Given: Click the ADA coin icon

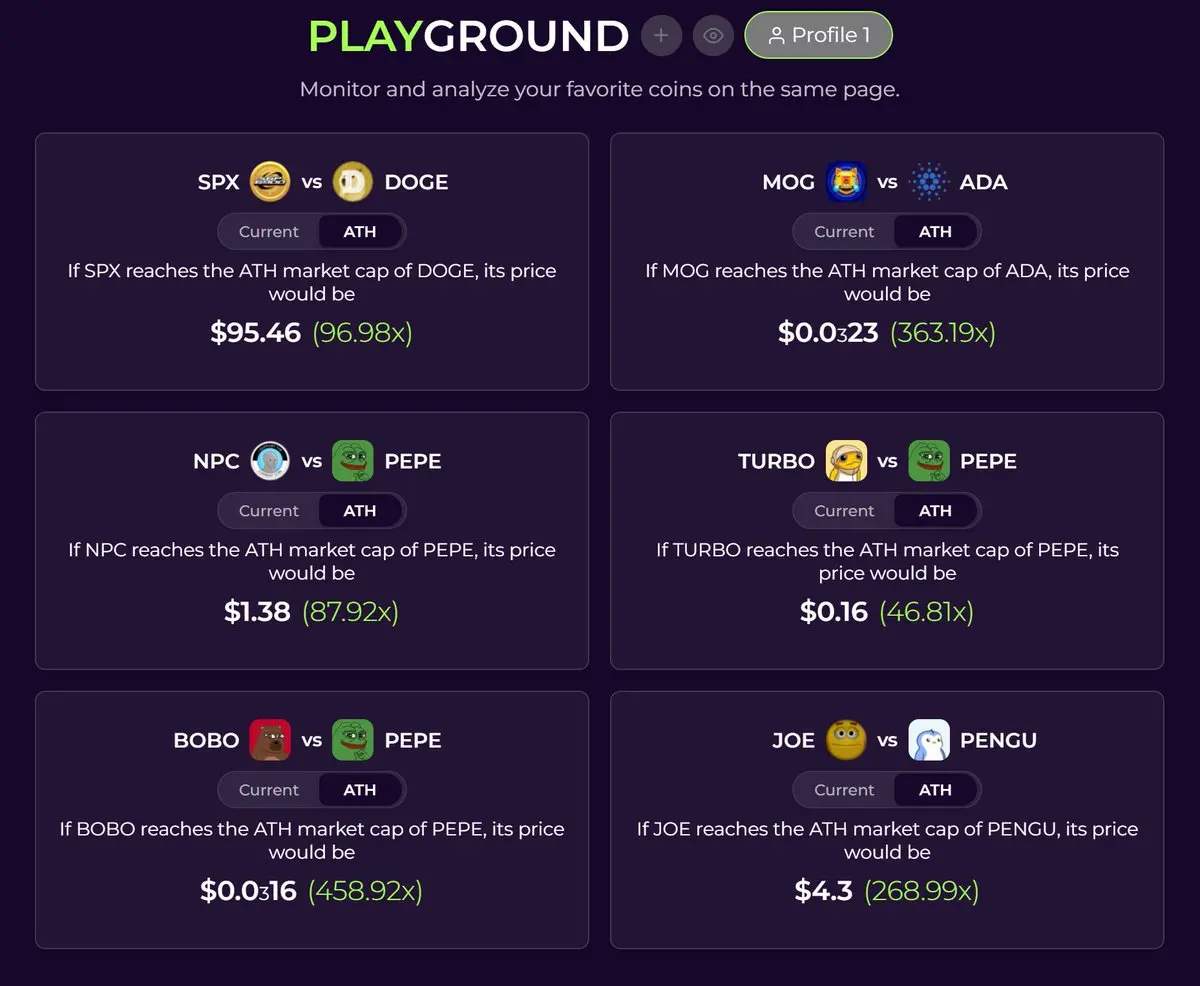Looking at the screenshot, I should pos(929,182).
